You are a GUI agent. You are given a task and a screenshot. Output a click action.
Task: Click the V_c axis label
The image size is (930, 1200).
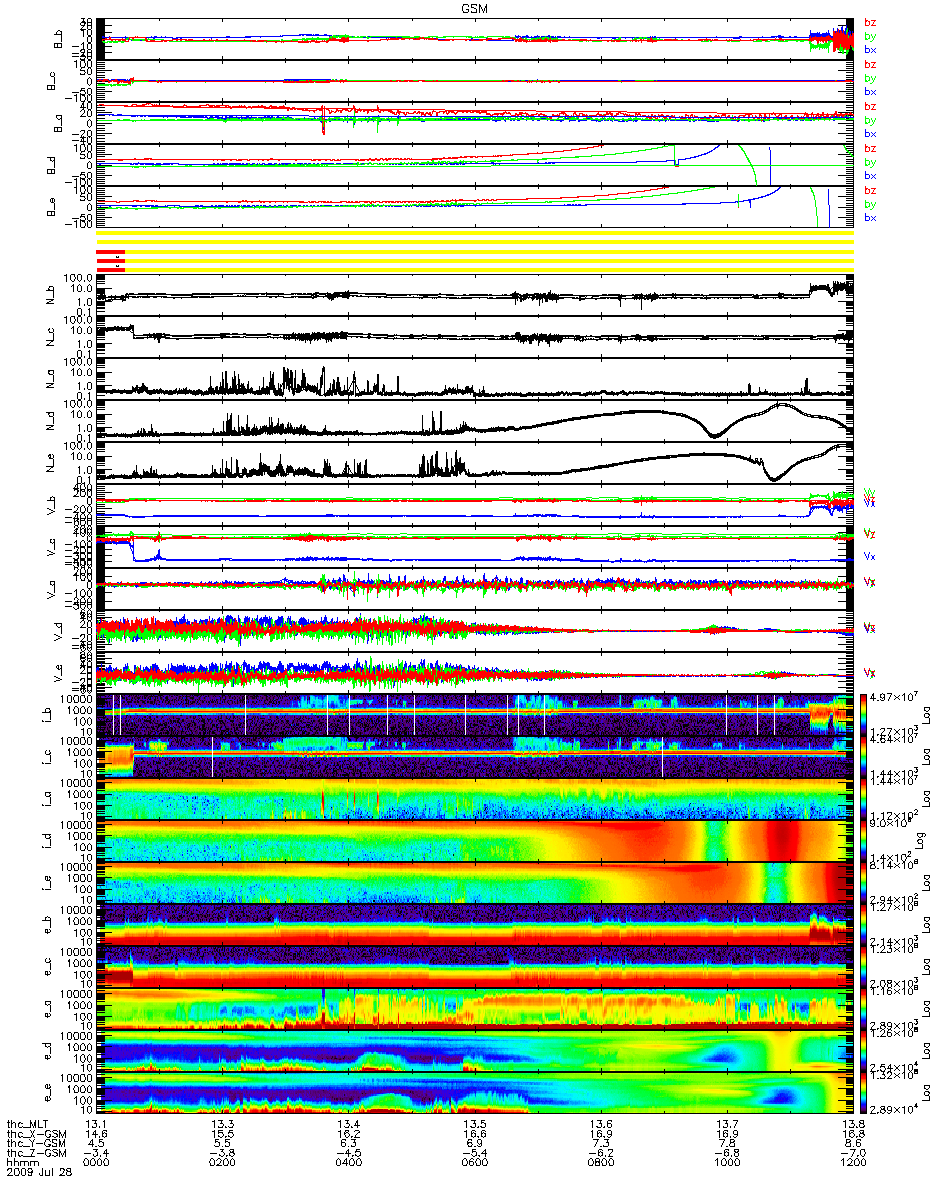coord(51,548)
